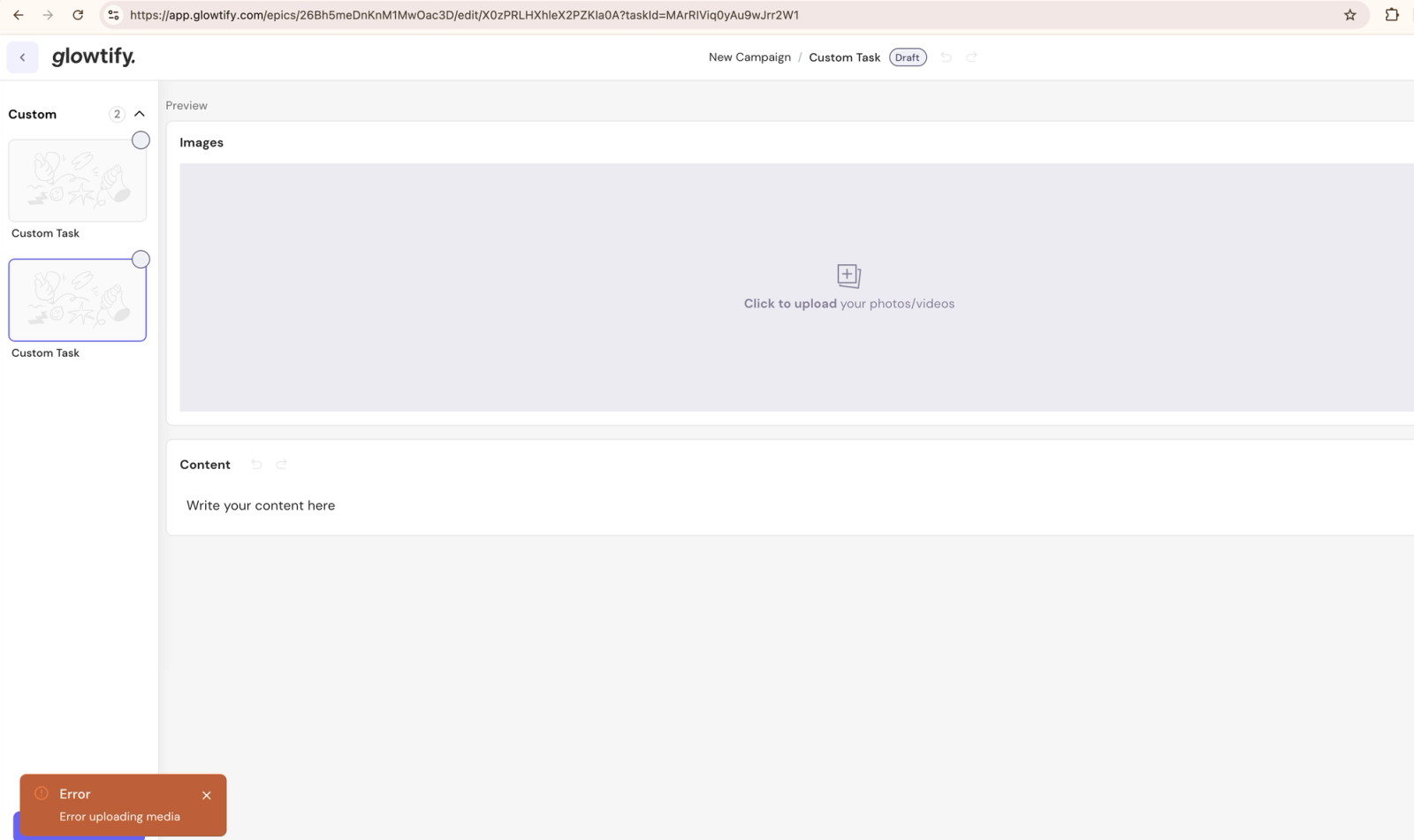
Task: Click the Custom section heading
Action: coord(33,114)
